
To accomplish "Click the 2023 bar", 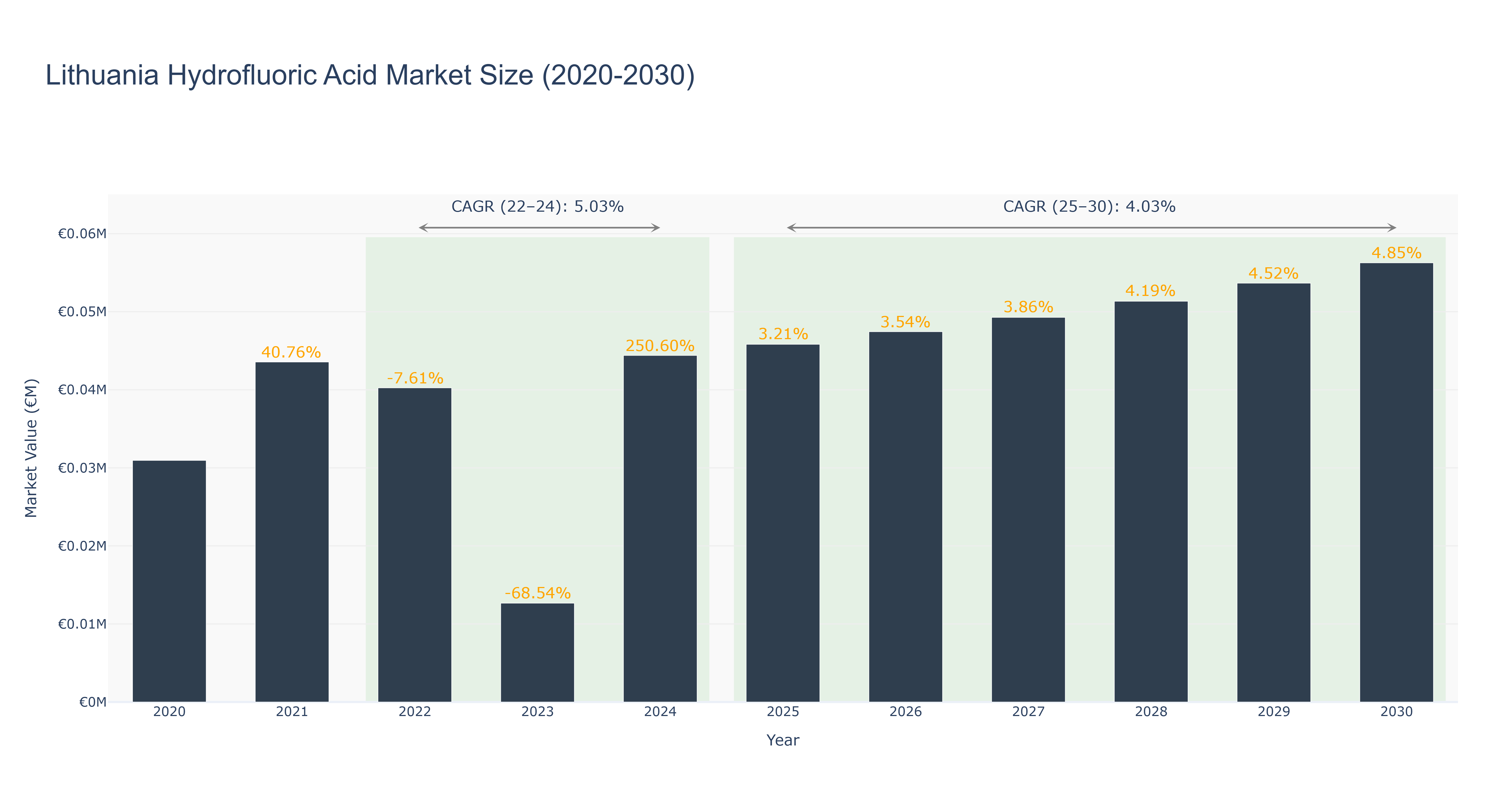I will 537,653.
